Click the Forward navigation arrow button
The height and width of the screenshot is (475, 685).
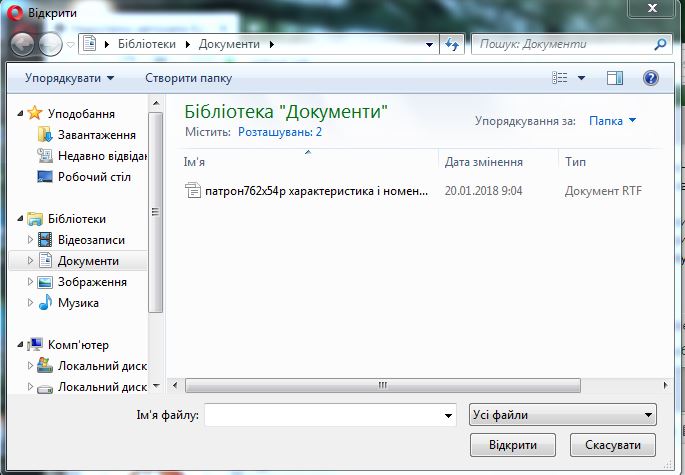point(50,44)
